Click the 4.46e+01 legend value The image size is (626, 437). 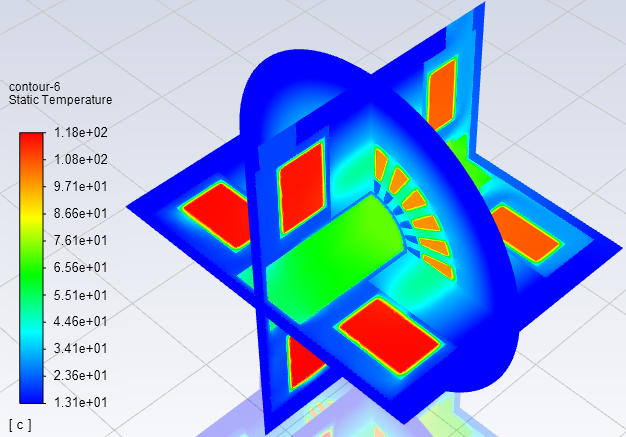click(81, 321)
